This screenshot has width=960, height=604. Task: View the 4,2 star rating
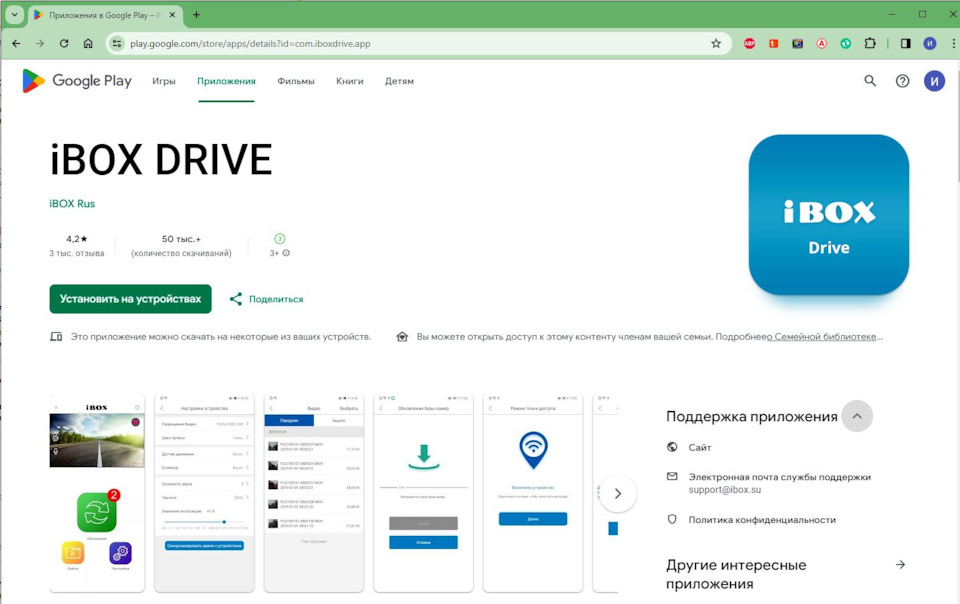pyautogui.click(x=77, y=239)
